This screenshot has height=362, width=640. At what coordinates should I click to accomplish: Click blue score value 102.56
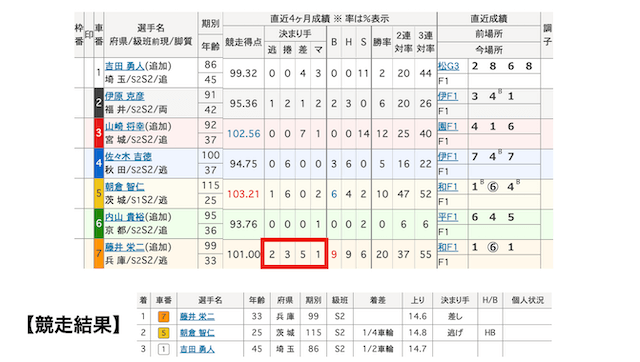[x=244, y=134]
